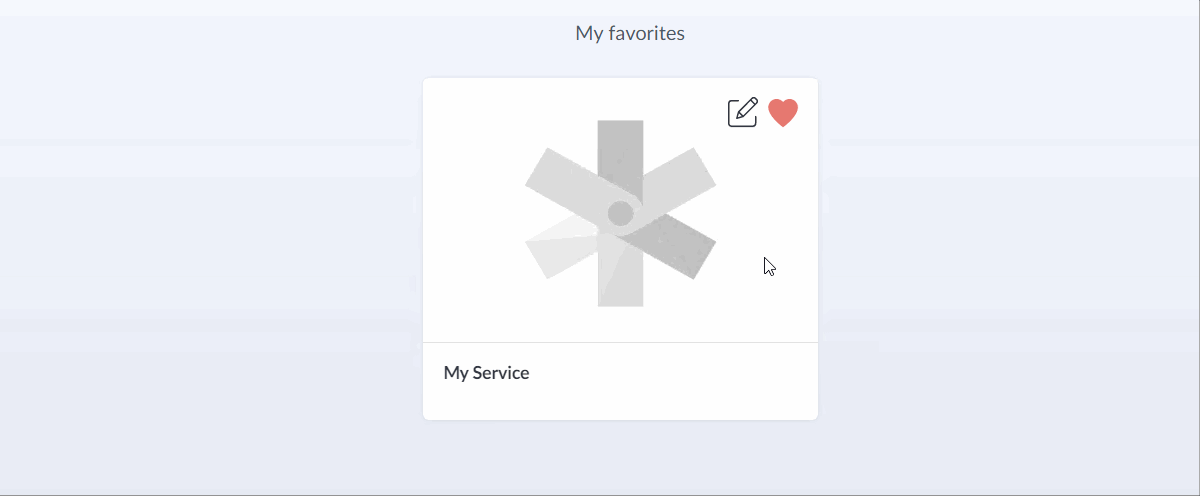This screenshot has height=496, width=1200.
Task: Launch the service named My Service
Action: pyautogui.click(x=486, y=373)
